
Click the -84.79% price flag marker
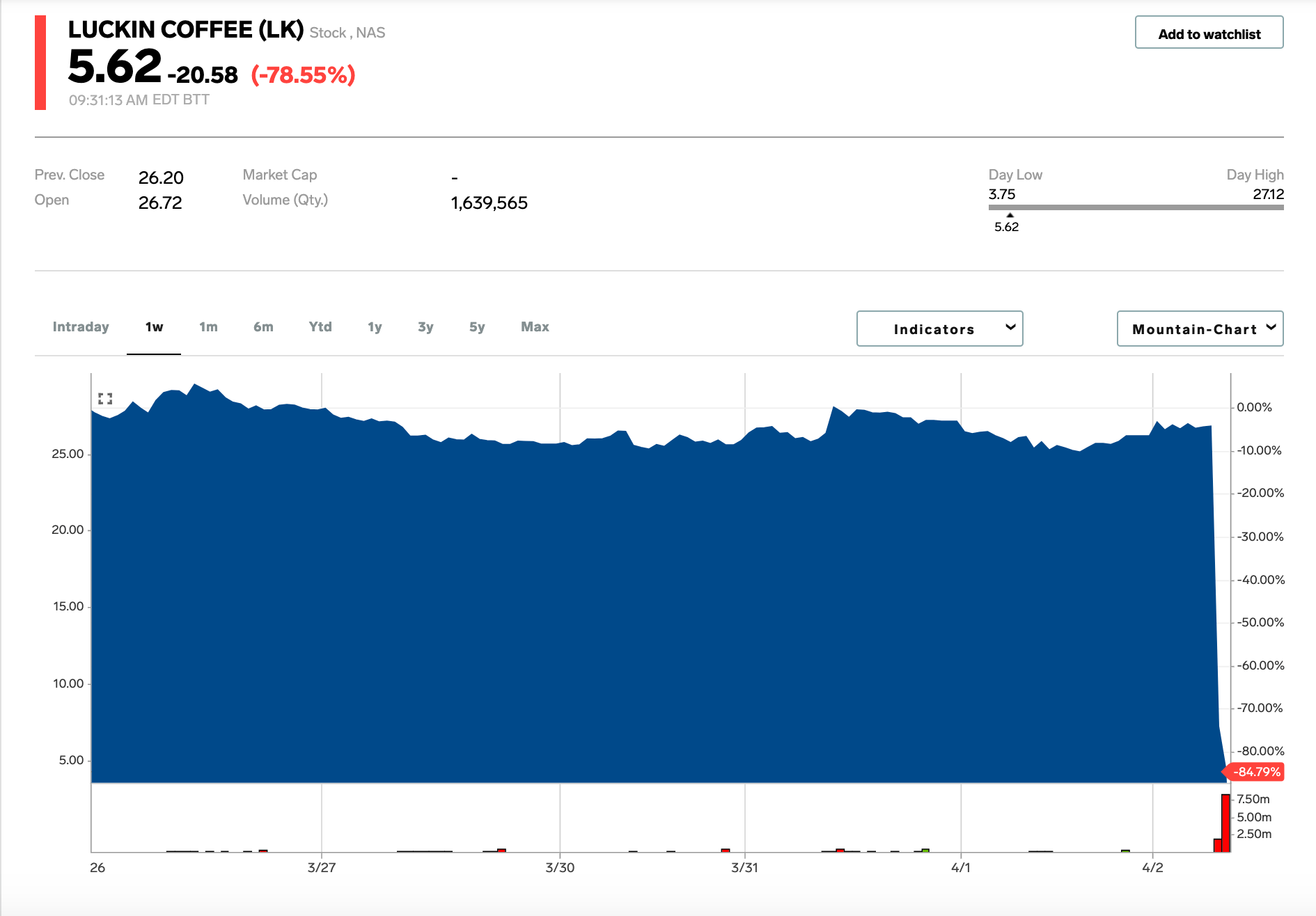[1253, 772]
